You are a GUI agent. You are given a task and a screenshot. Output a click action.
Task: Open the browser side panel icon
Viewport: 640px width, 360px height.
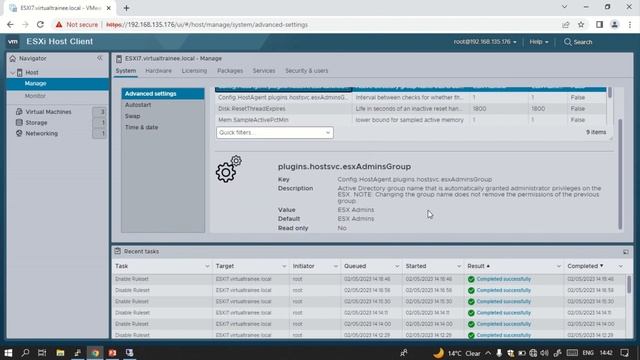599,24
